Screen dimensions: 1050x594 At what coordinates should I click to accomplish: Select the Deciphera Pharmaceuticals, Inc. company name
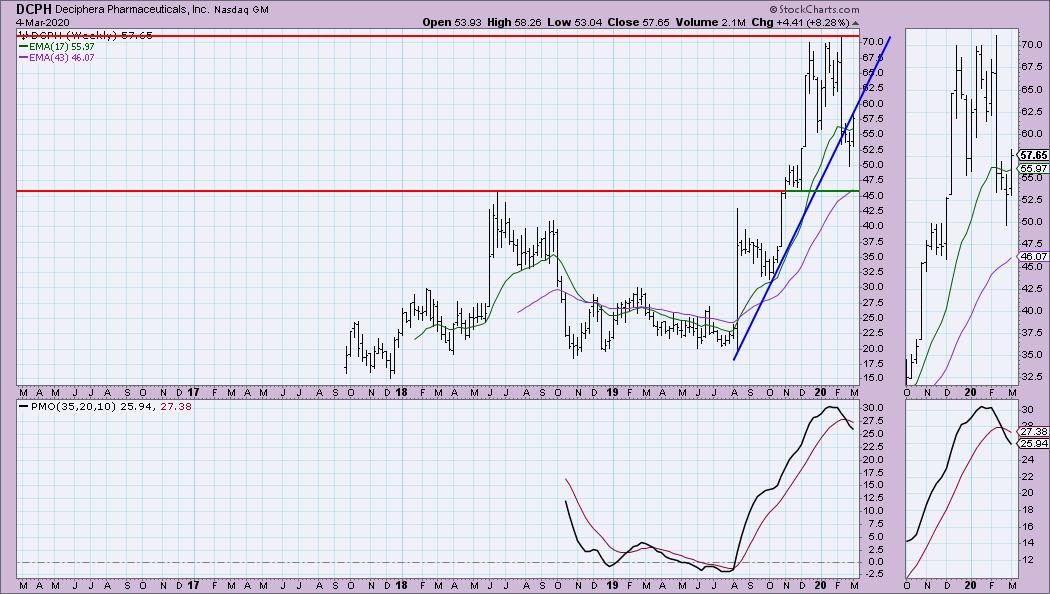point(133,10)
